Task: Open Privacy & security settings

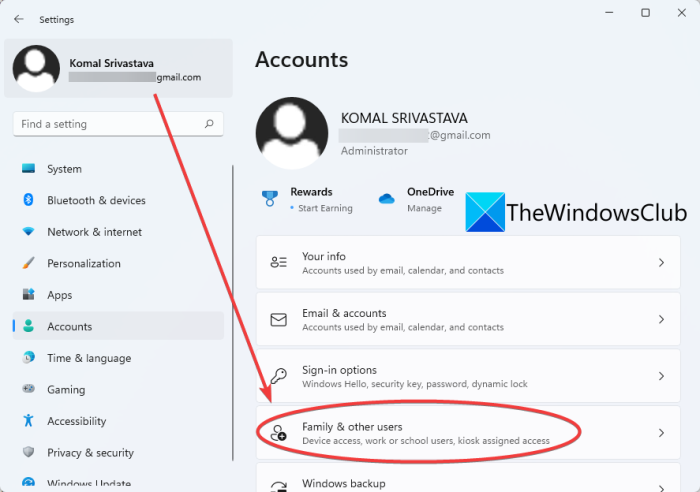Action: 118,453
